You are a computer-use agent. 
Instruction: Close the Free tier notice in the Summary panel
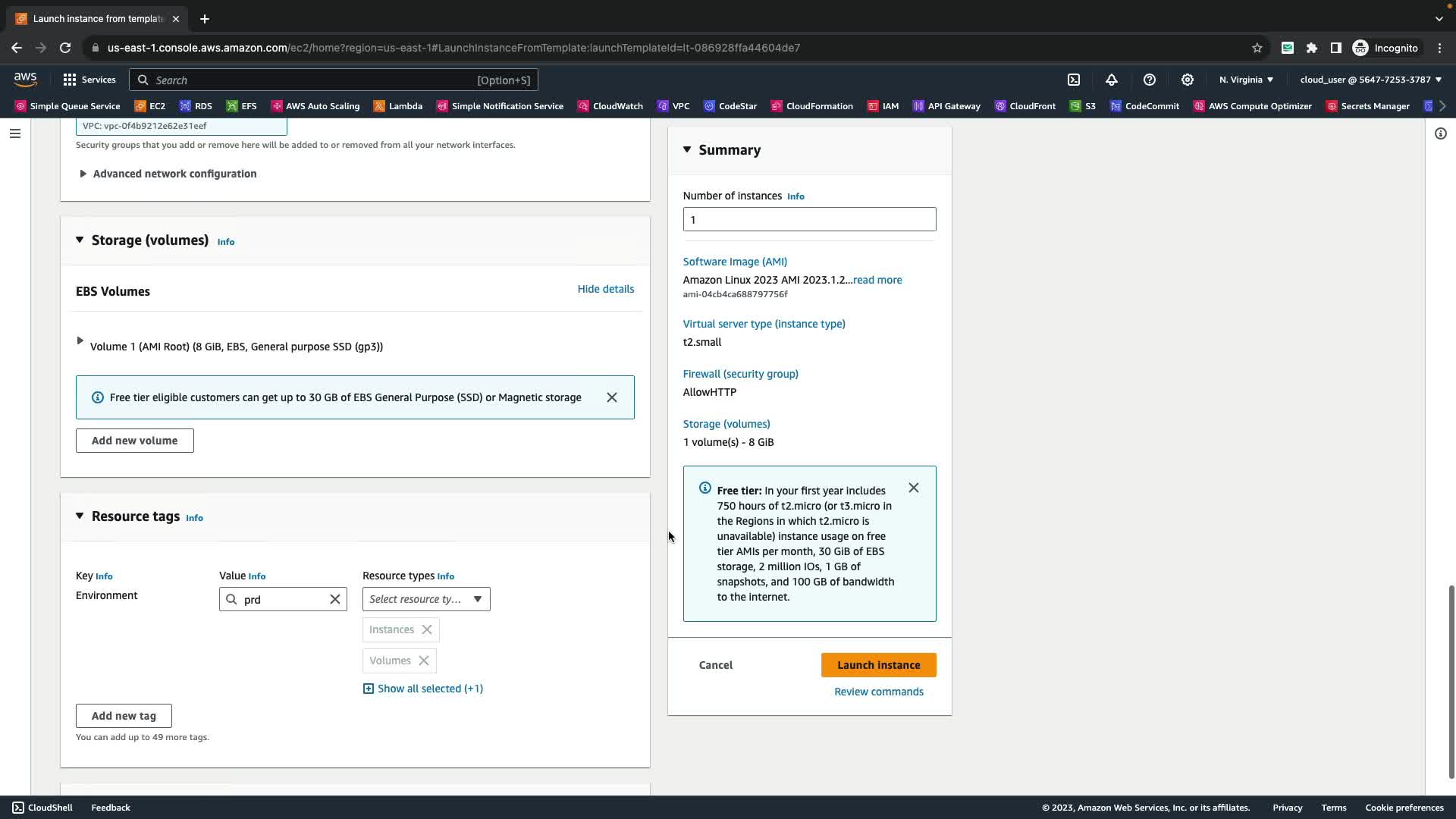click(x=914, y=488)
